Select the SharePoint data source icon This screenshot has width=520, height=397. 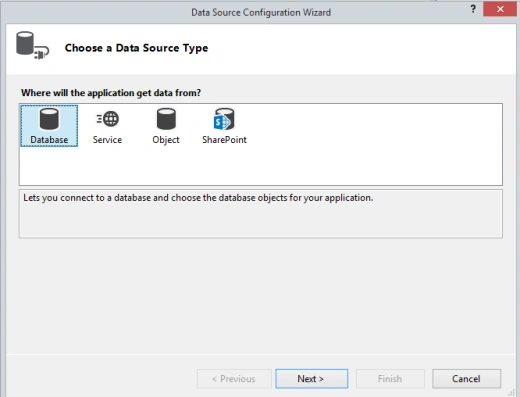[224, 119]
